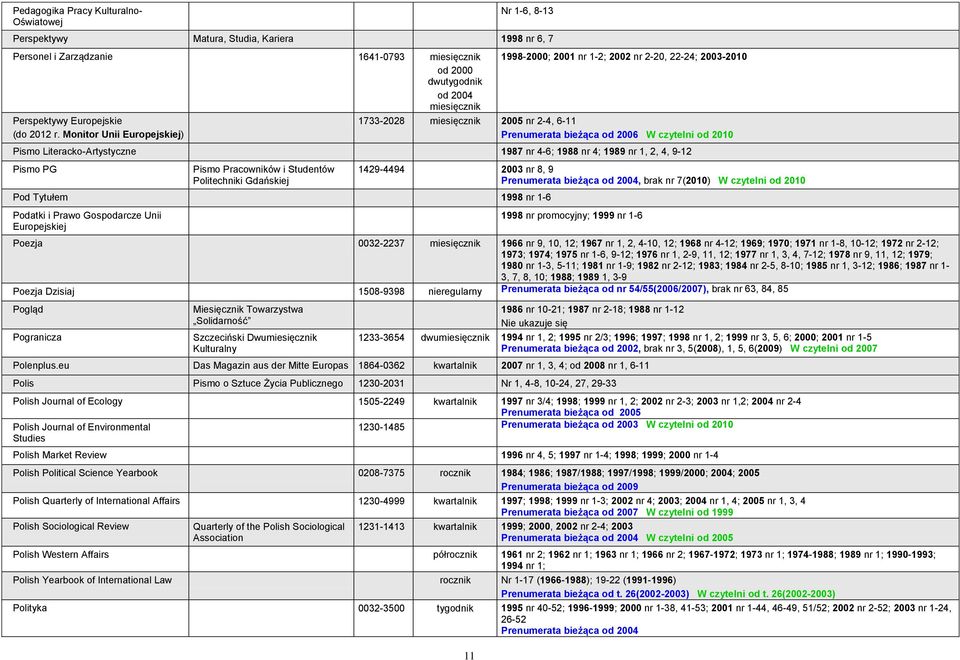The image size is (960, 660).
Task: Select 'Polish Journal of Environmental Studies' title
Action: pyautogui.click(x=81, y=433)
